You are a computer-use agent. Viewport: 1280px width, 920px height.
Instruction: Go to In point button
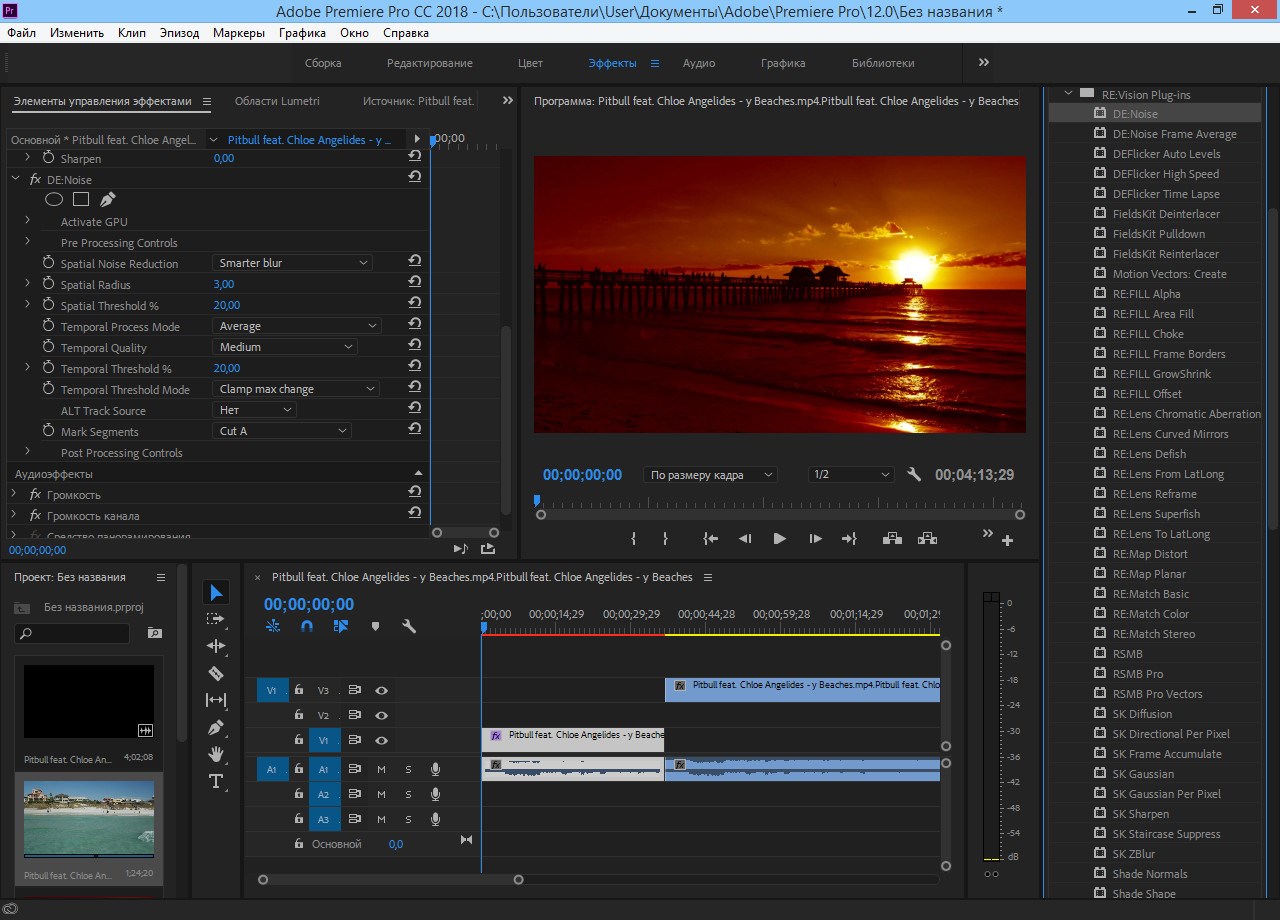pos(711,538)
